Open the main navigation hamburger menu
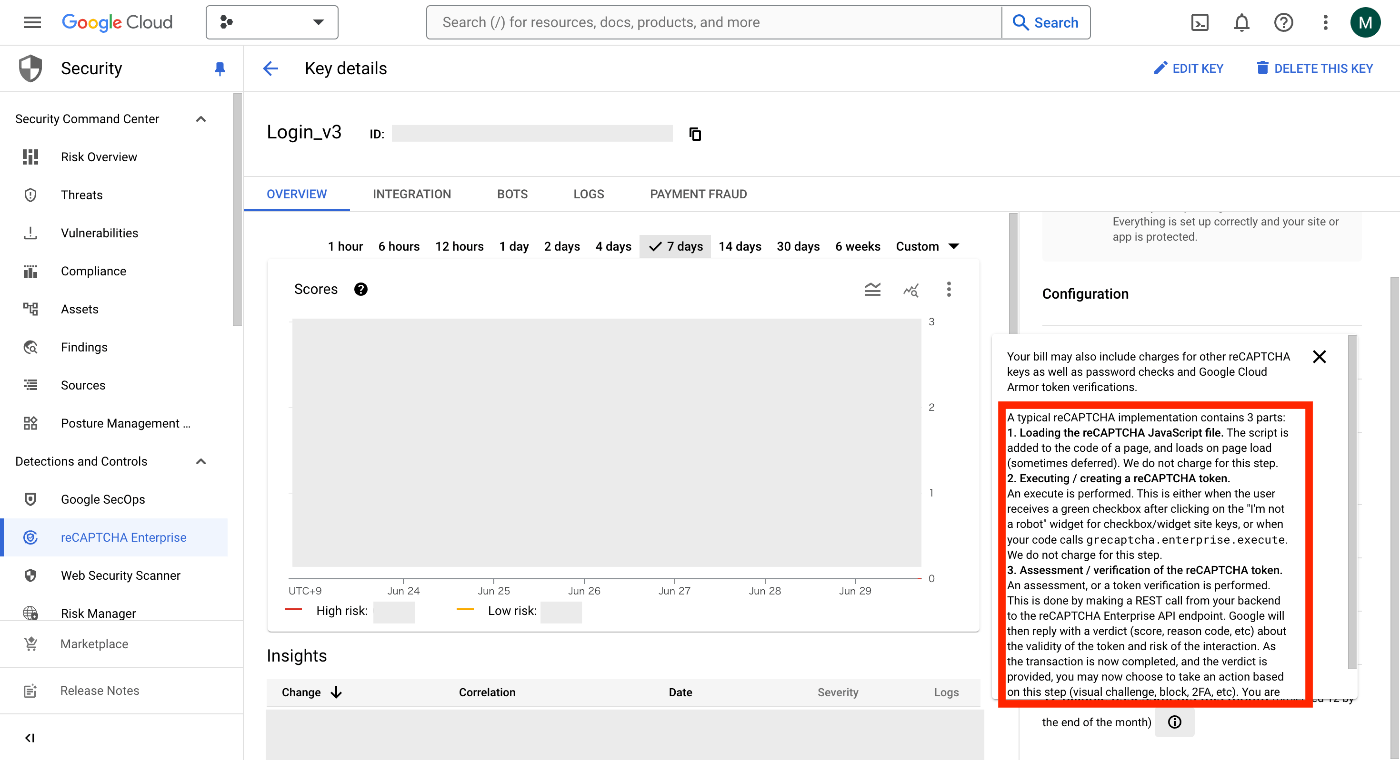Image resolution: width=1400 pixels, height=760 pixels. pyautogui.click(x=32, y=22)
